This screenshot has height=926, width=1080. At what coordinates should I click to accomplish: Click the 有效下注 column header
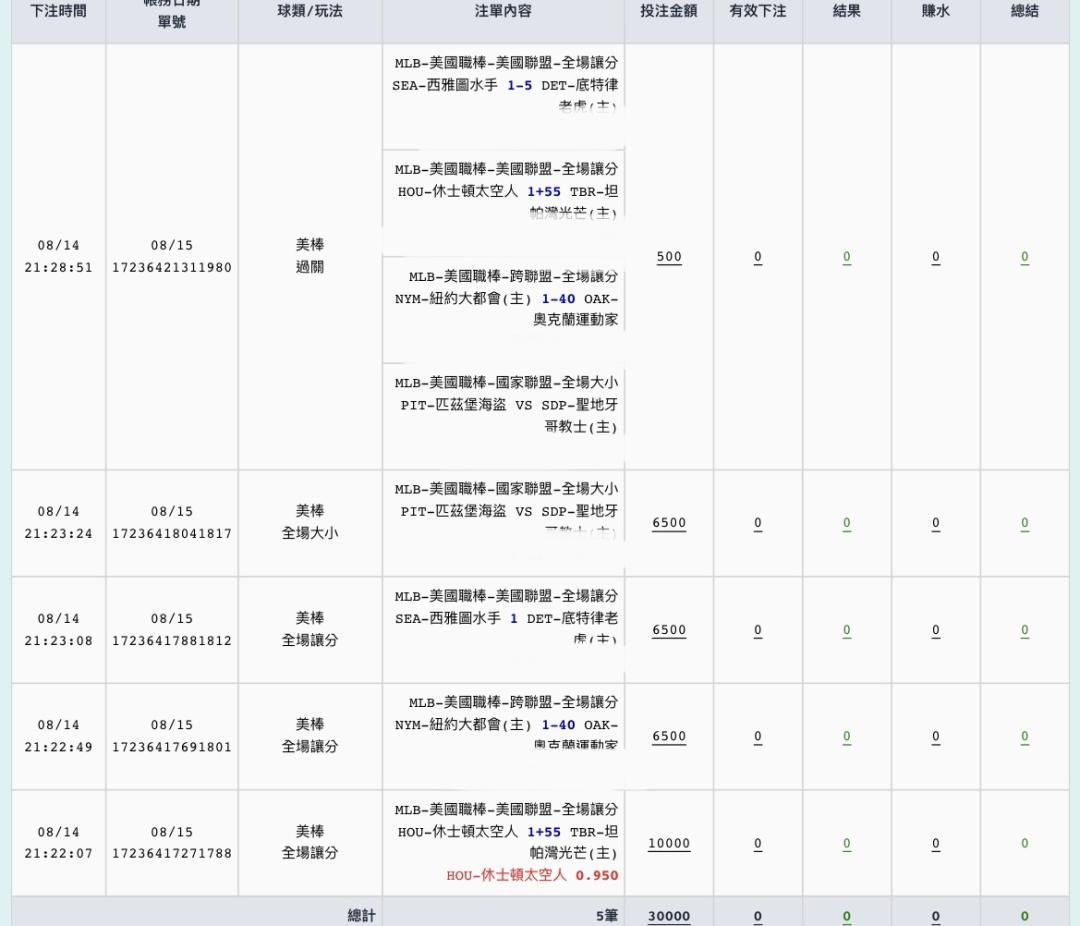pyautogui.click(x=758, y=11)
